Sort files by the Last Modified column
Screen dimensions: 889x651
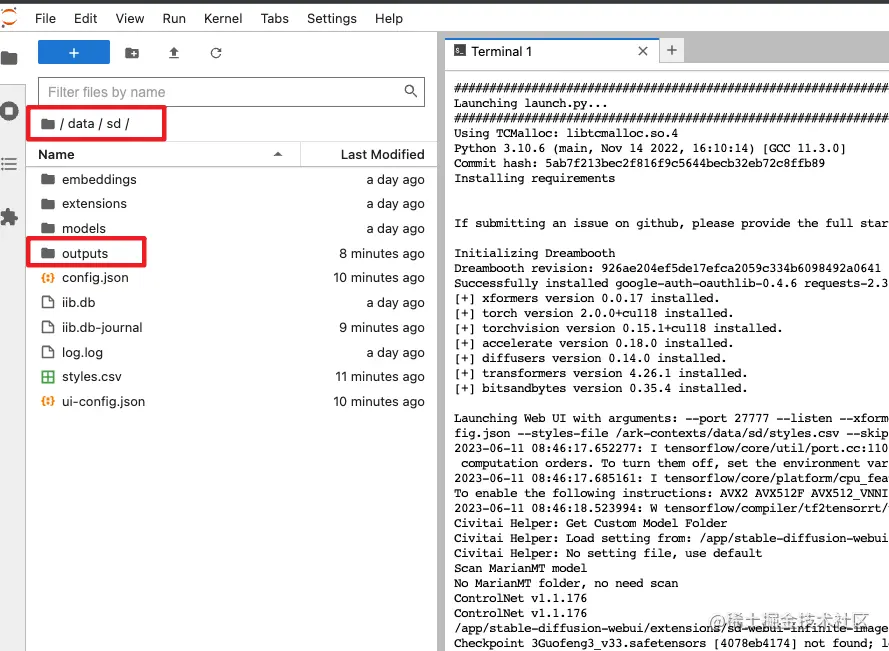tap(383, 154)
